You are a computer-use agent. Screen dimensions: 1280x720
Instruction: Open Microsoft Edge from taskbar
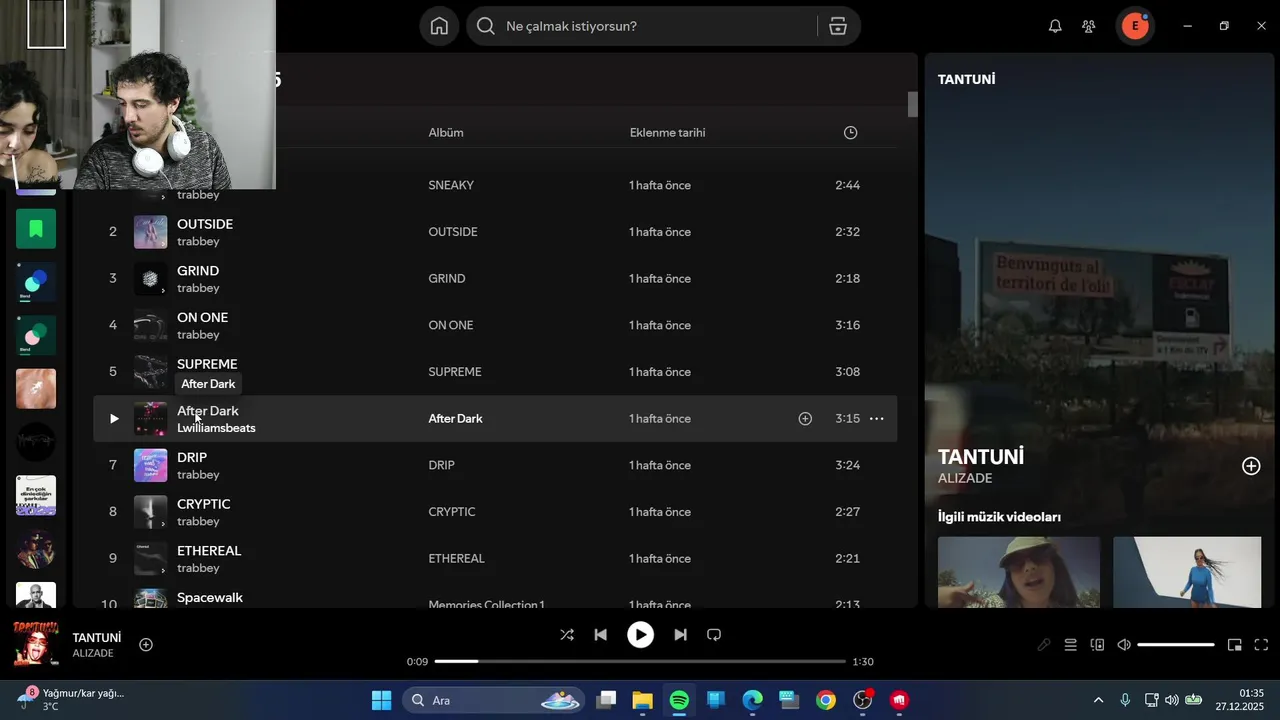753,700
